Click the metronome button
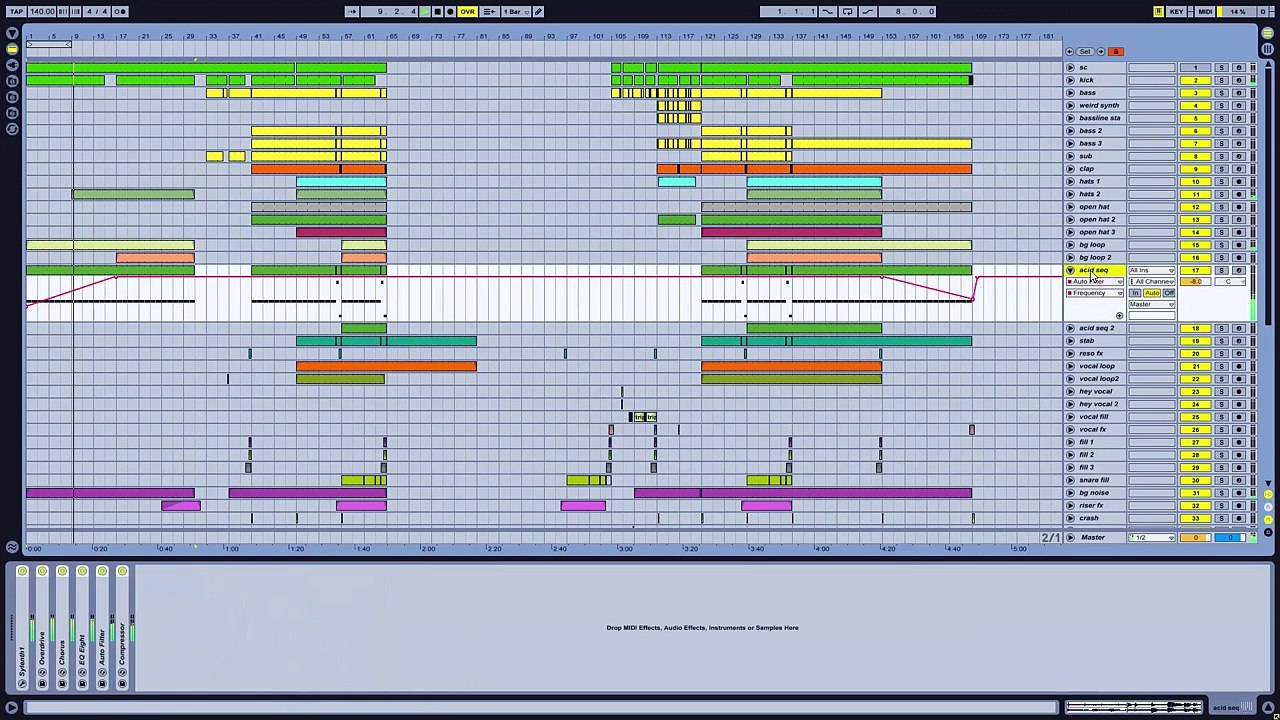Screen dimensions: 1280x720 click(x=119, y=11)
